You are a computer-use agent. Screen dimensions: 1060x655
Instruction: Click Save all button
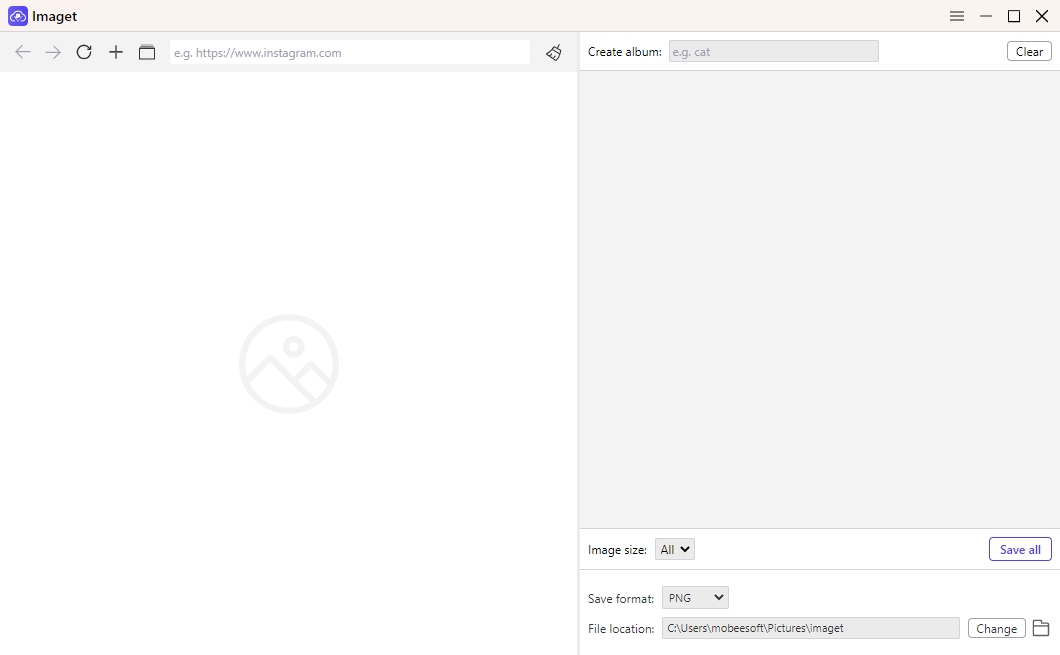1019,550
